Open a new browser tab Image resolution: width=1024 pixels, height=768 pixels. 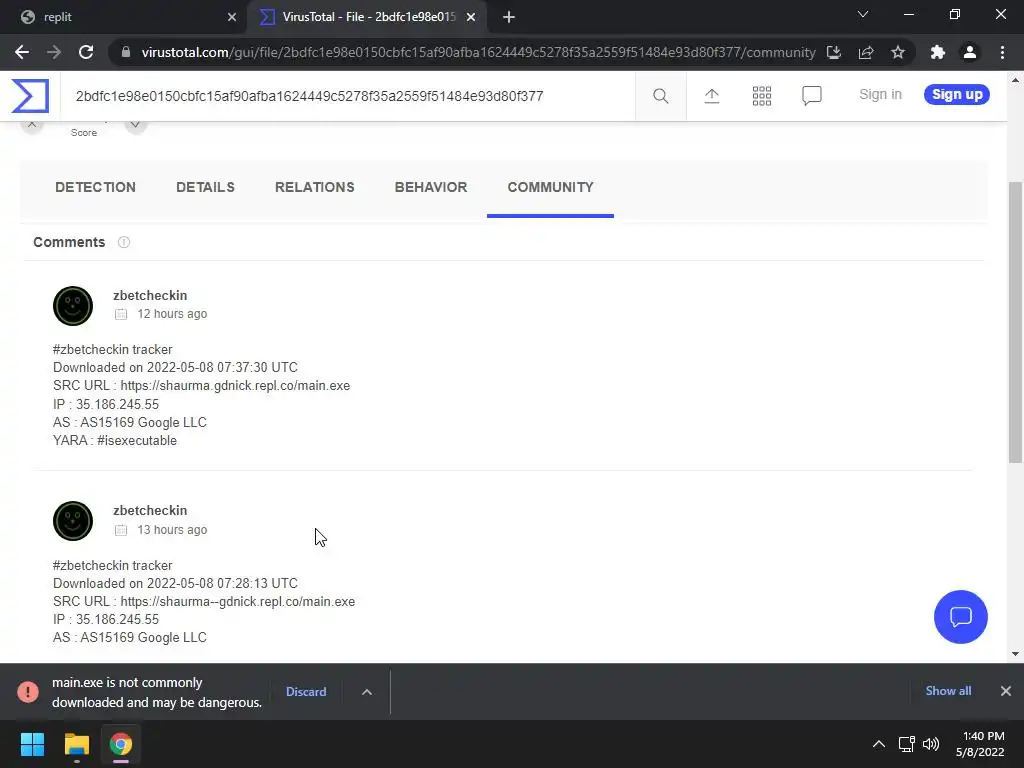pyautogui.click(x=509, y=17)
